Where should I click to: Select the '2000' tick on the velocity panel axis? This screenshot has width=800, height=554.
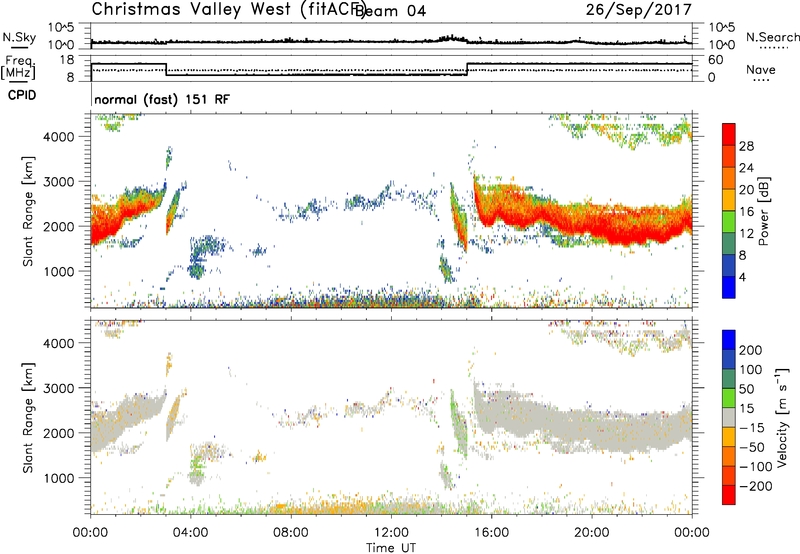(58, 433)
